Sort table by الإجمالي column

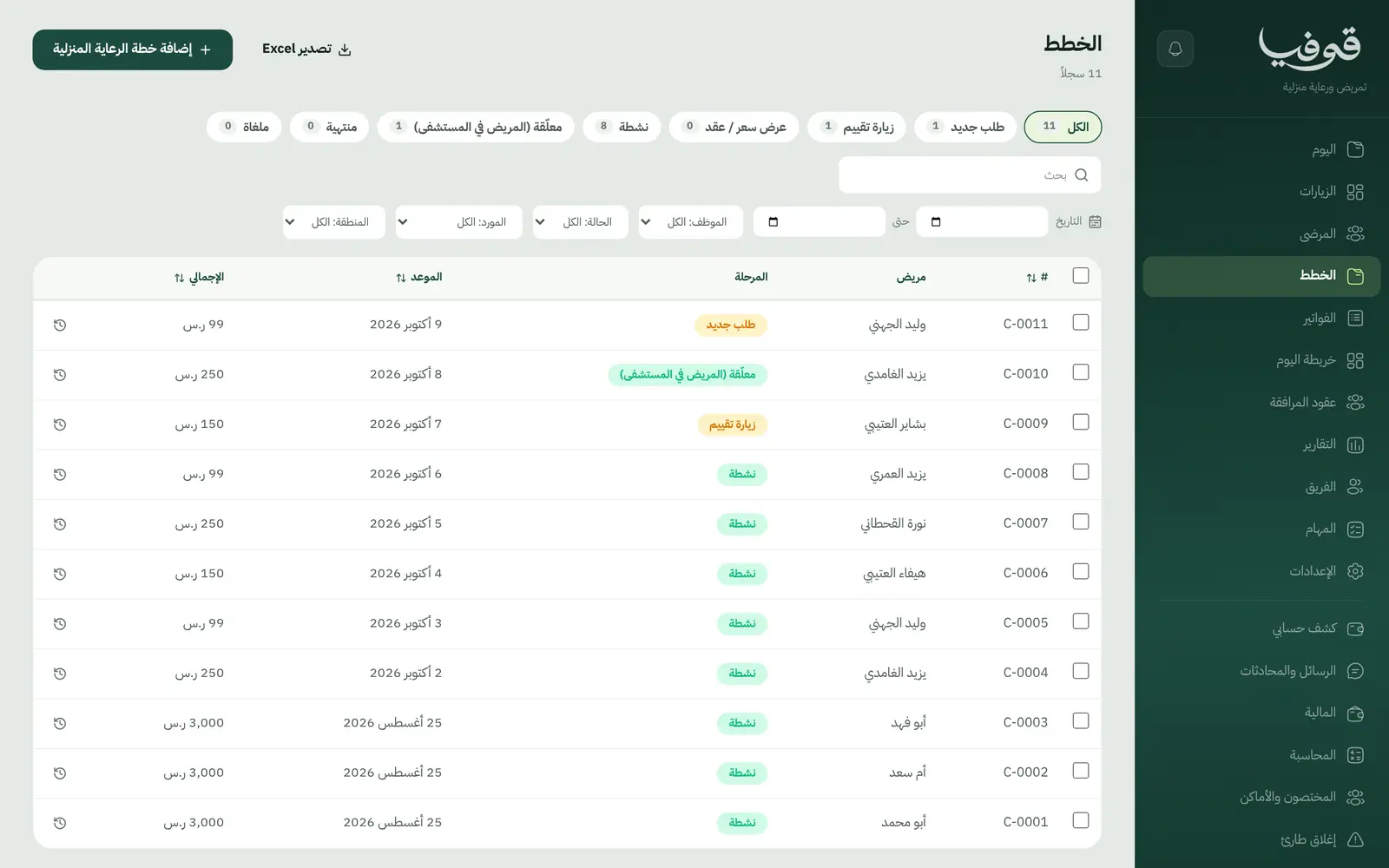point(199,278)
